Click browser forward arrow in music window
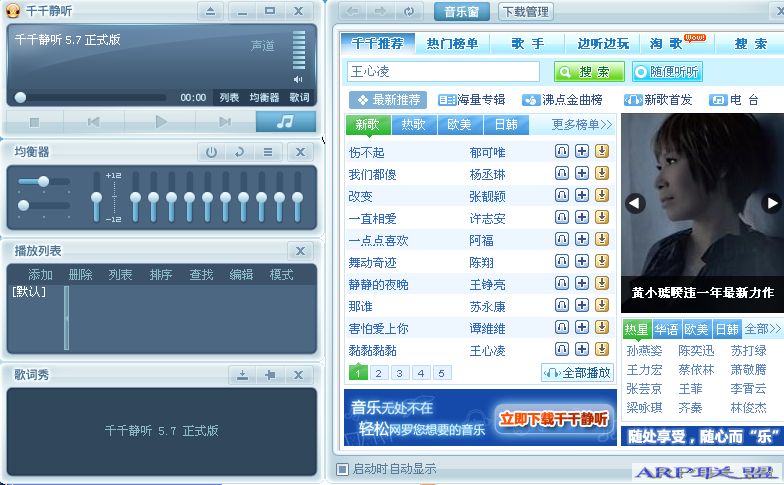The height and width of the screenshot is (485, 784). 380,11
